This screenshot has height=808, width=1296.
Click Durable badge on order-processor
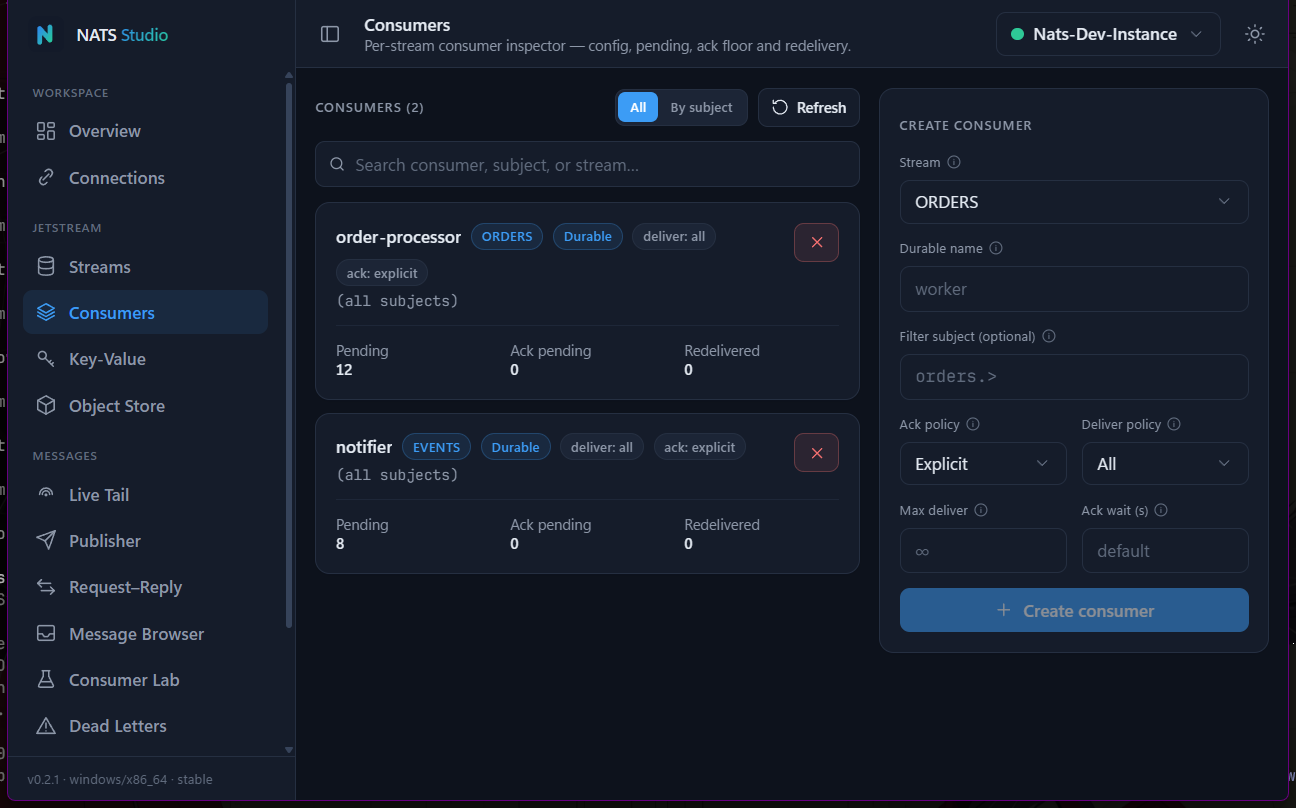pos(588,237)
